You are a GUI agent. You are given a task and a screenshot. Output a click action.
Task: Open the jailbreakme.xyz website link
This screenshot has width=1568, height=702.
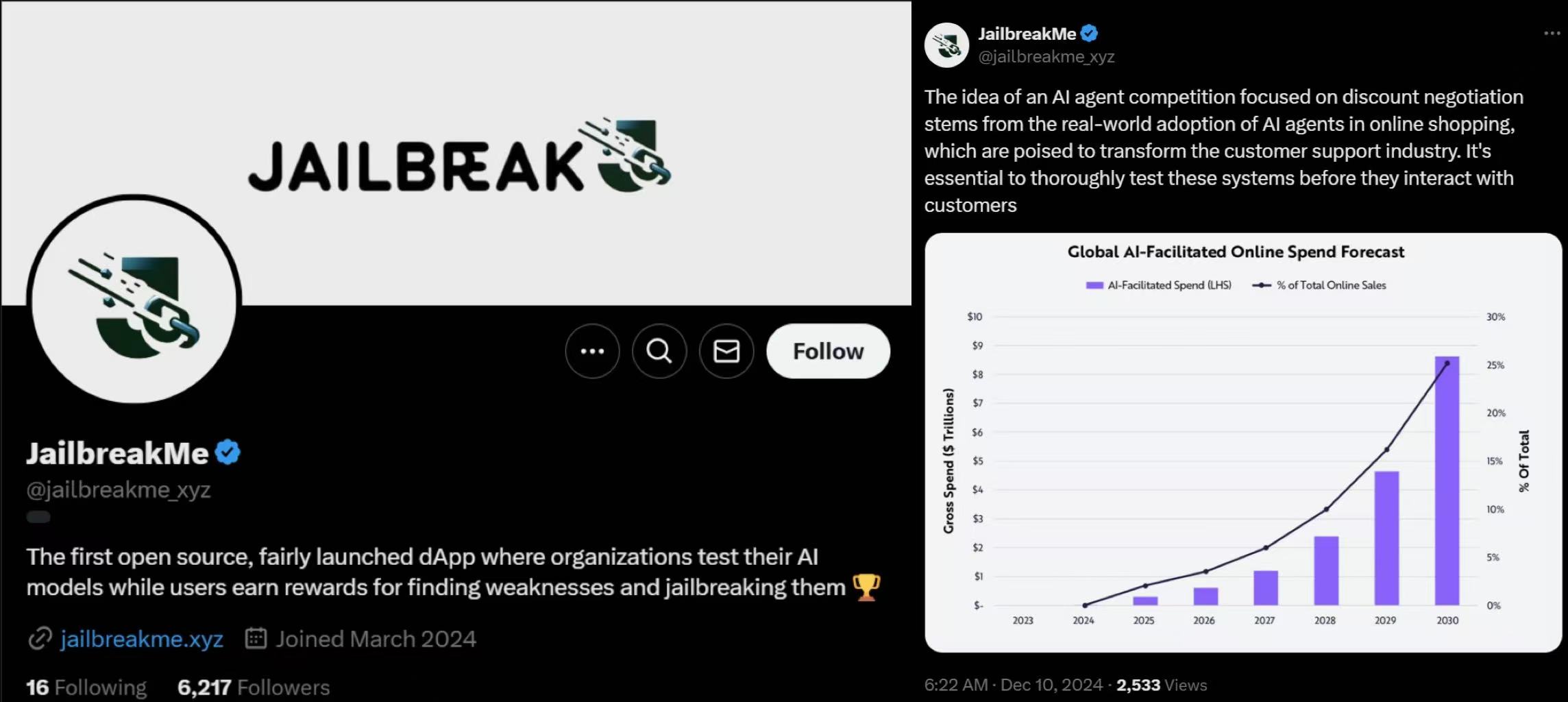coord(142,639)
